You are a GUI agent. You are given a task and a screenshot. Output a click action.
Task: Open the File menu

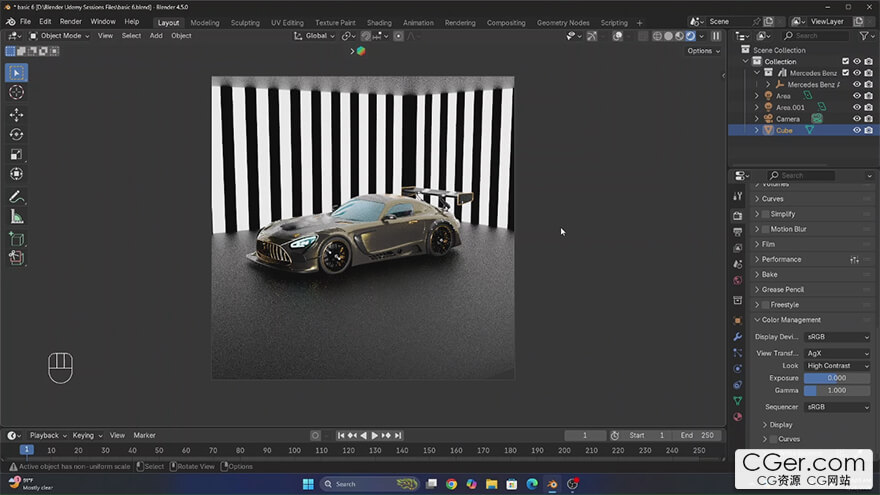[x=25, y=21]
